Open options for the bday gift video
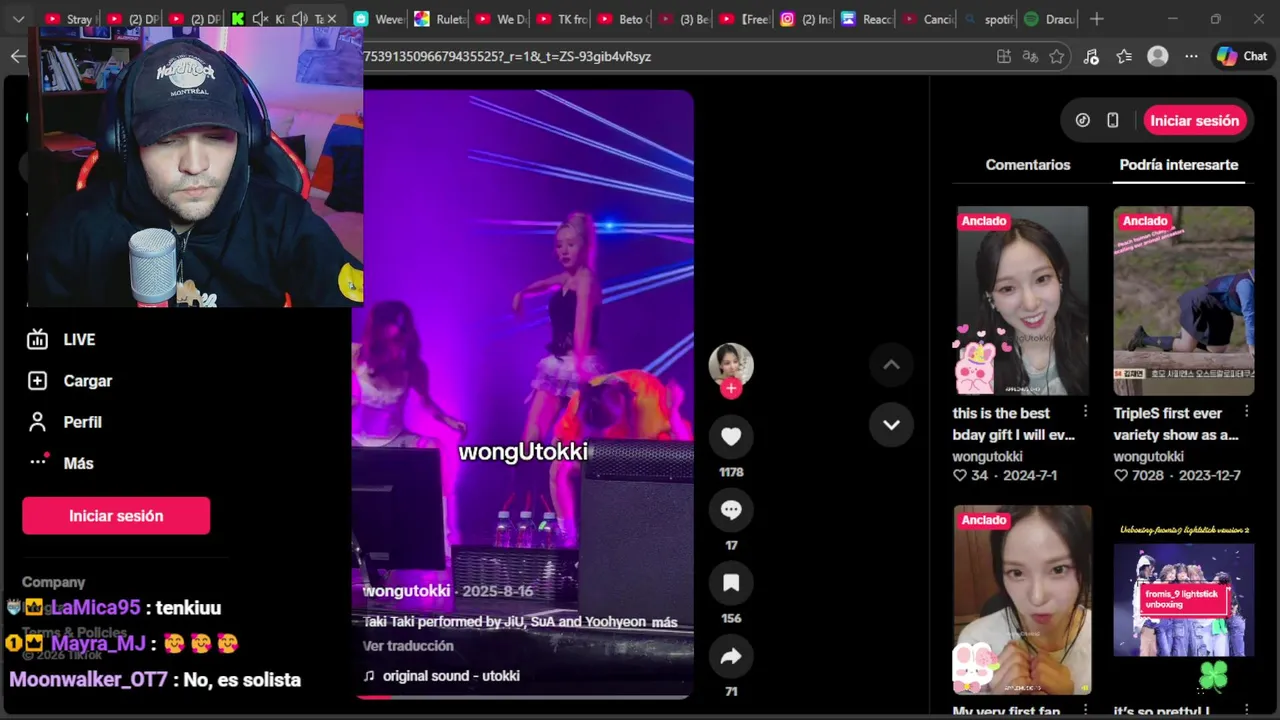 click(x=1085, y=412)
